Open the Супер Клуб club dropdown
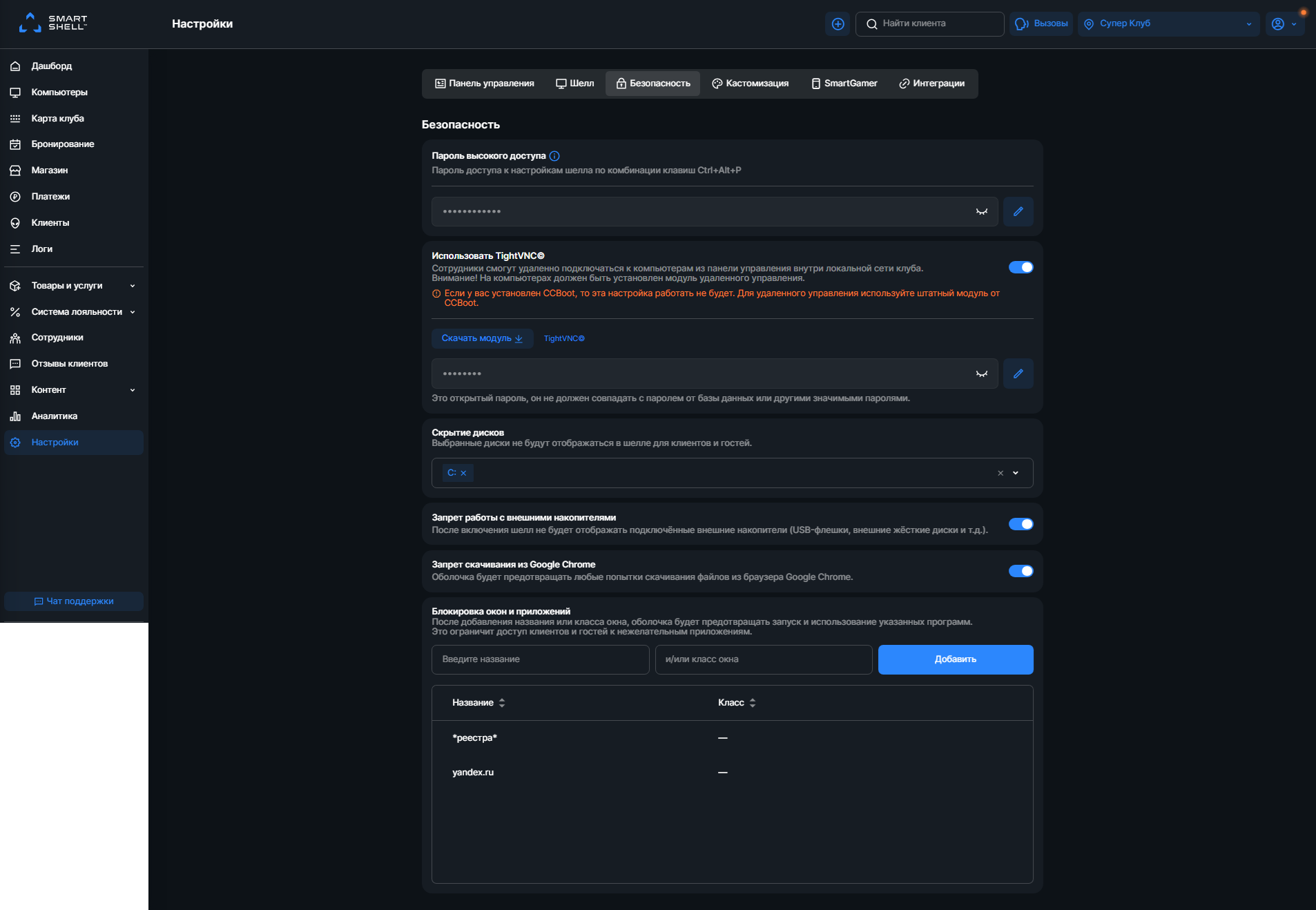Image resolution: width=1316 pixels, height=910 pixels. click(1168, 23)
